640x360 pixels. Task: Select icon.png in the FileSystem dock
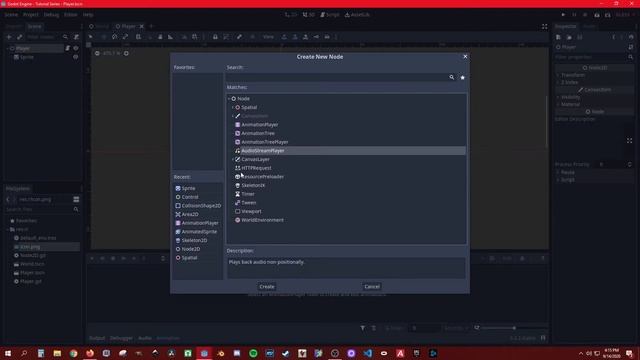(x=29, y=247)
